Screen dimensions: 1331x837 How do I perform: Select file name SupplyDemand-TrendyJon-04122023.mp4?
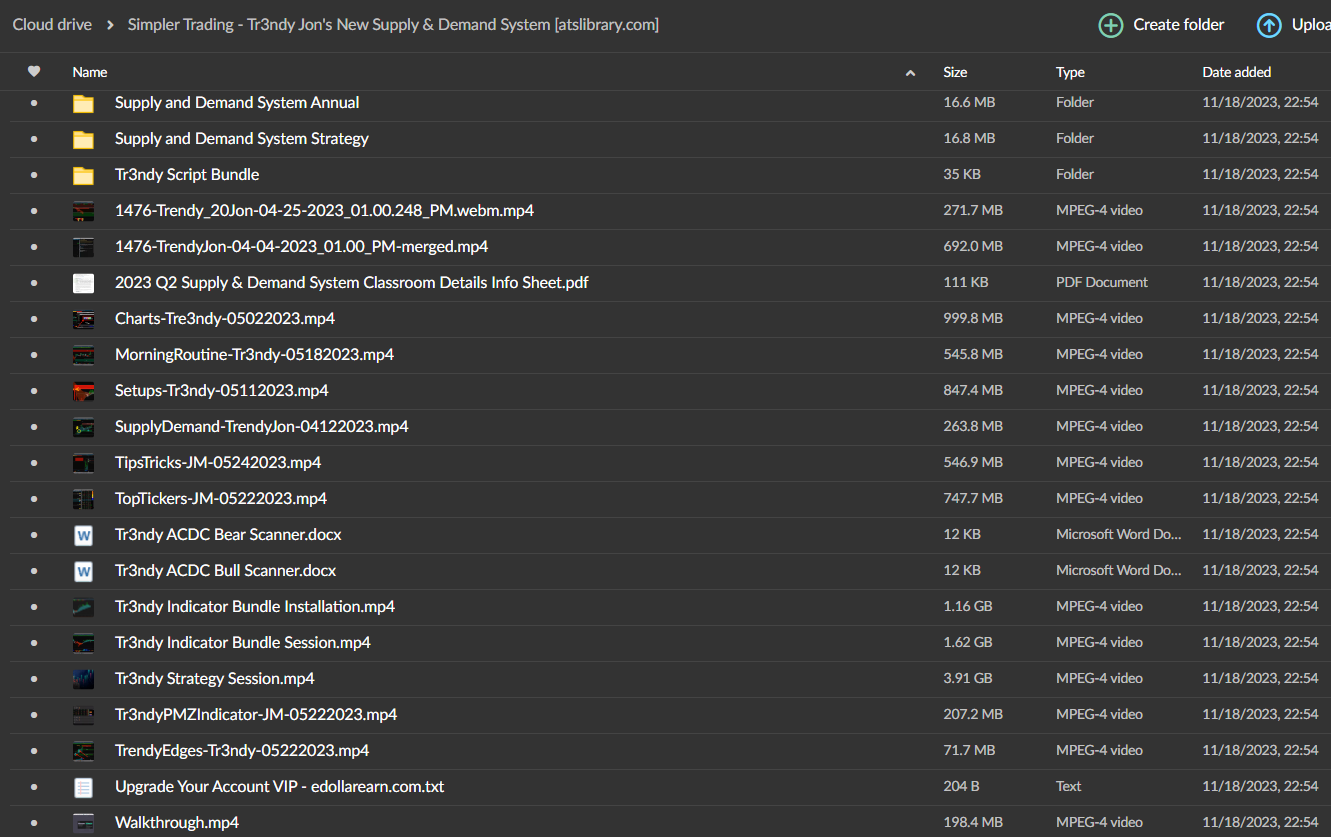pos(262,427)
